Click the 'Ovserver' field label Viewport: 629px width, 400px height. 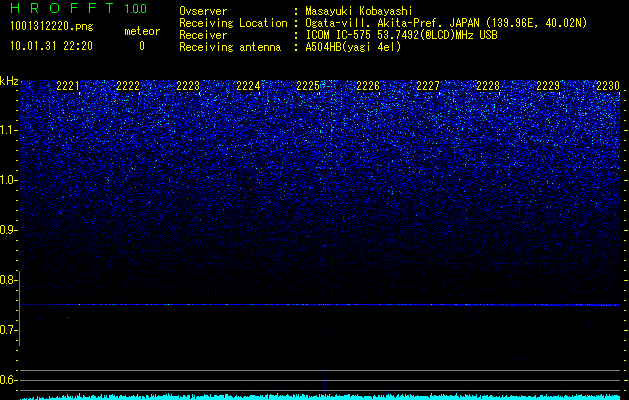(203, 11)
